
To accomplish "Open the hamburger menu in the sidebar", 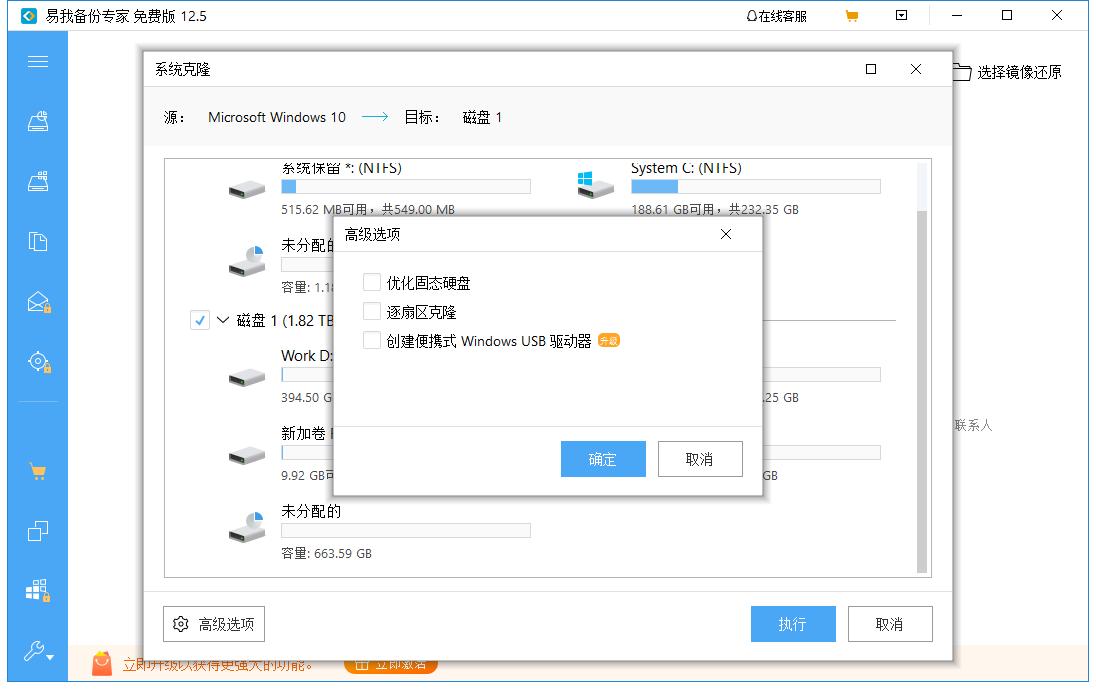I will (x=37, y=61).
